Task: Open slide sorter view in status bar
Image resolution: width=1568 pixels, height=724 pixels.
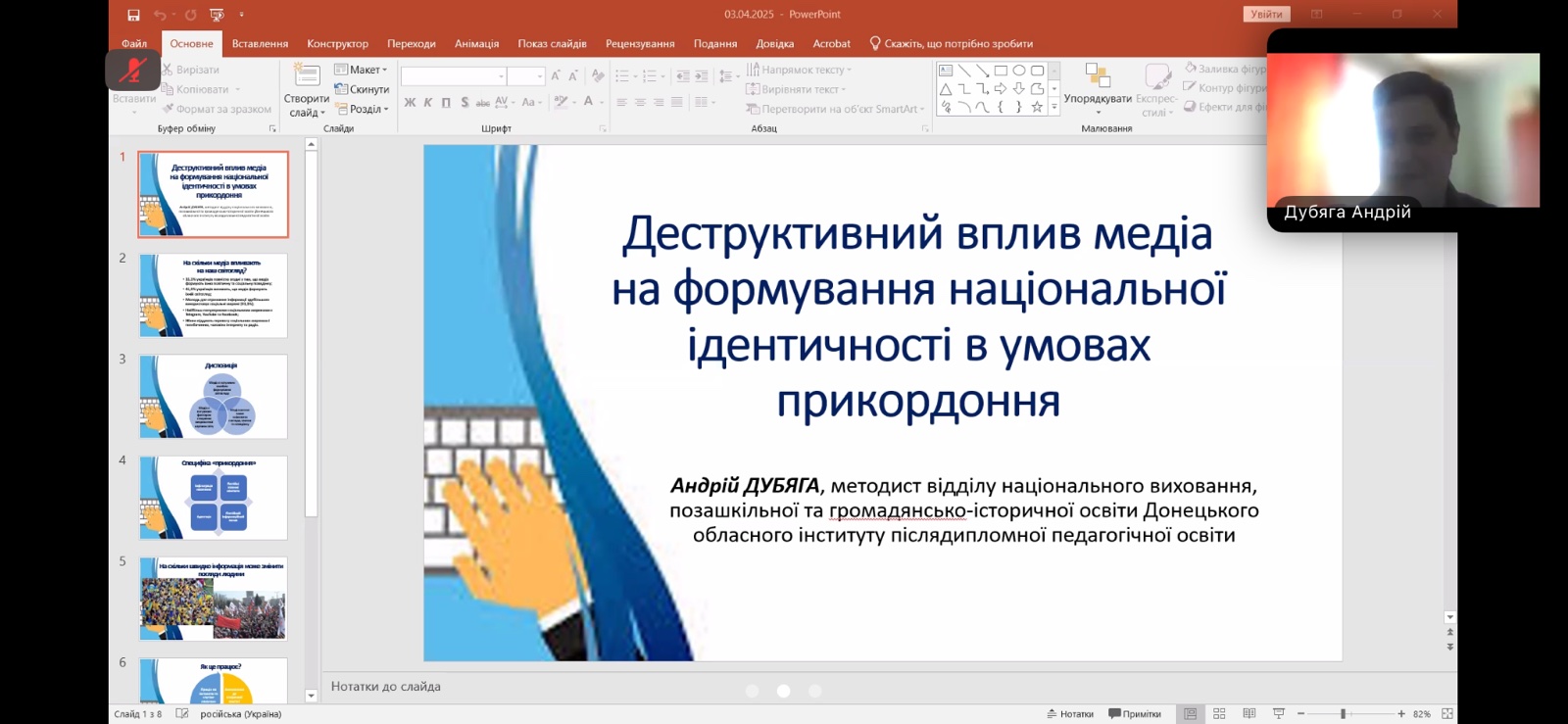Action: coord(1219,714)
